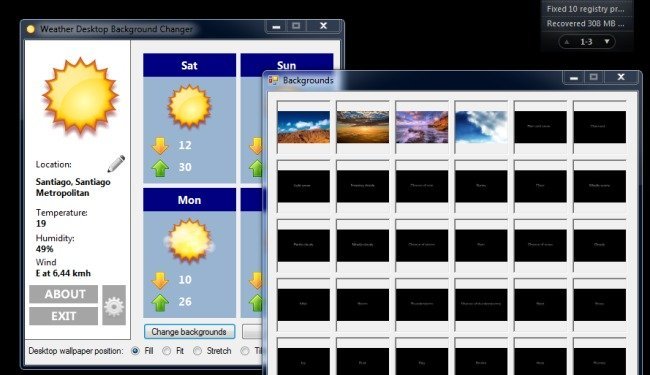
Task: Click the large current-weather sun icon
Action: point(80,97)
